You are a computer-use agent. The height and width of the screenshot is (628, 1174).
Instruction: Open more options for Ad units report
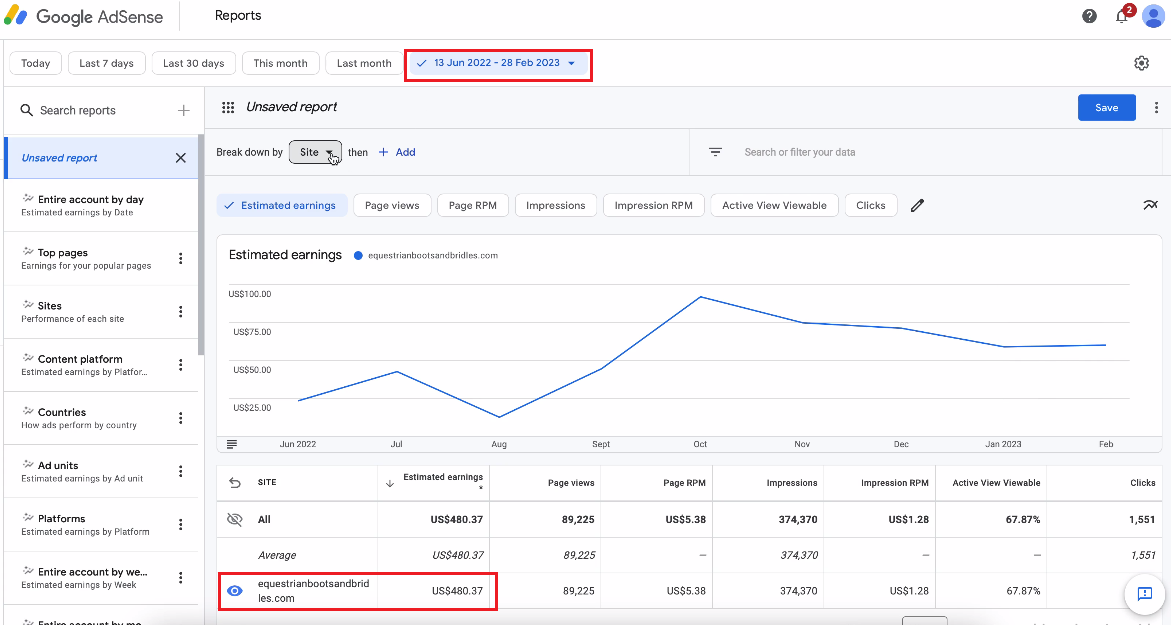pyautogui.click(x=180, y=472)
